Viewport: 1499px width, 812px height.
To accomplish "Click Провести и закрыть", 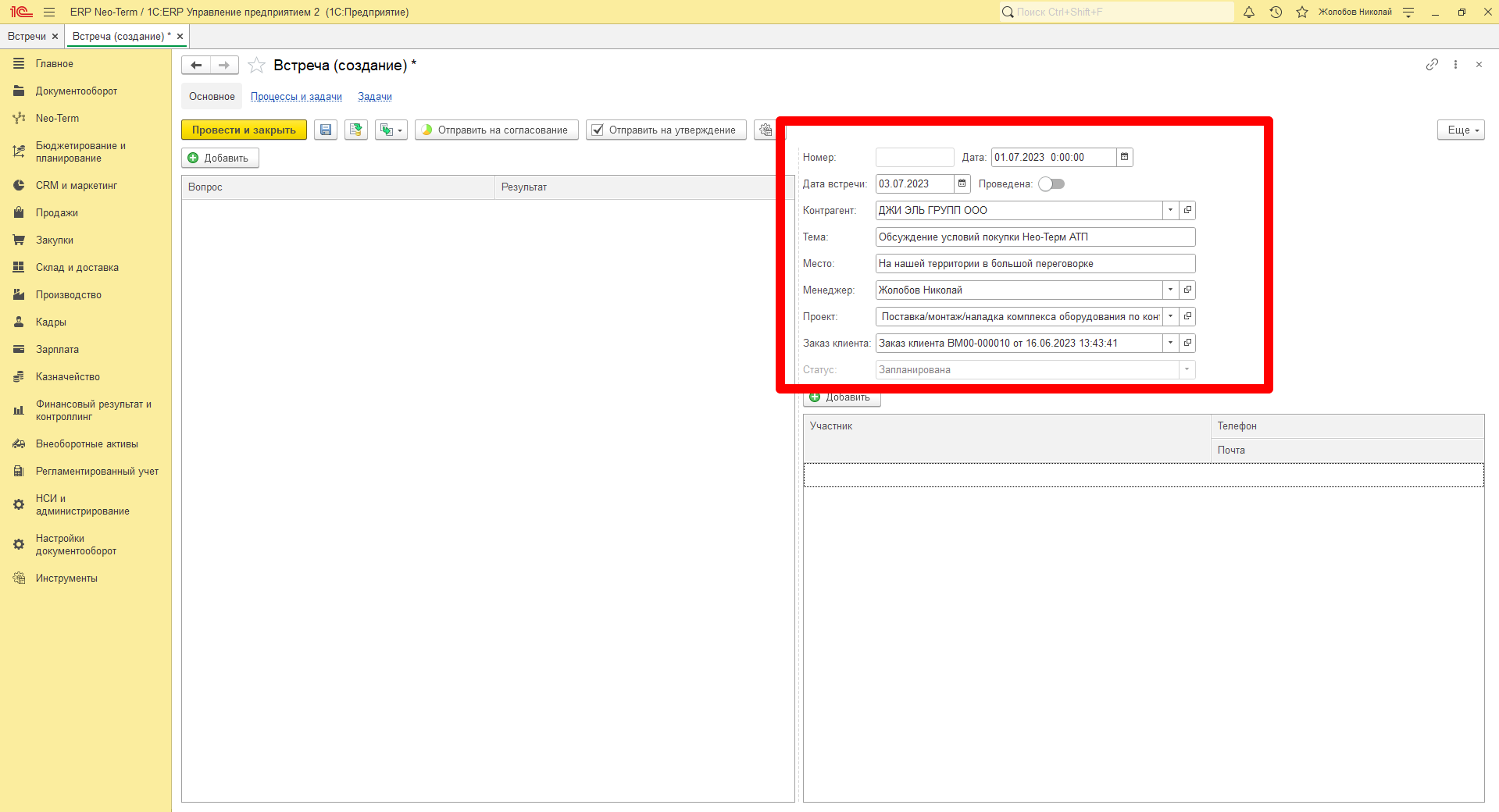I will point(244,130).
